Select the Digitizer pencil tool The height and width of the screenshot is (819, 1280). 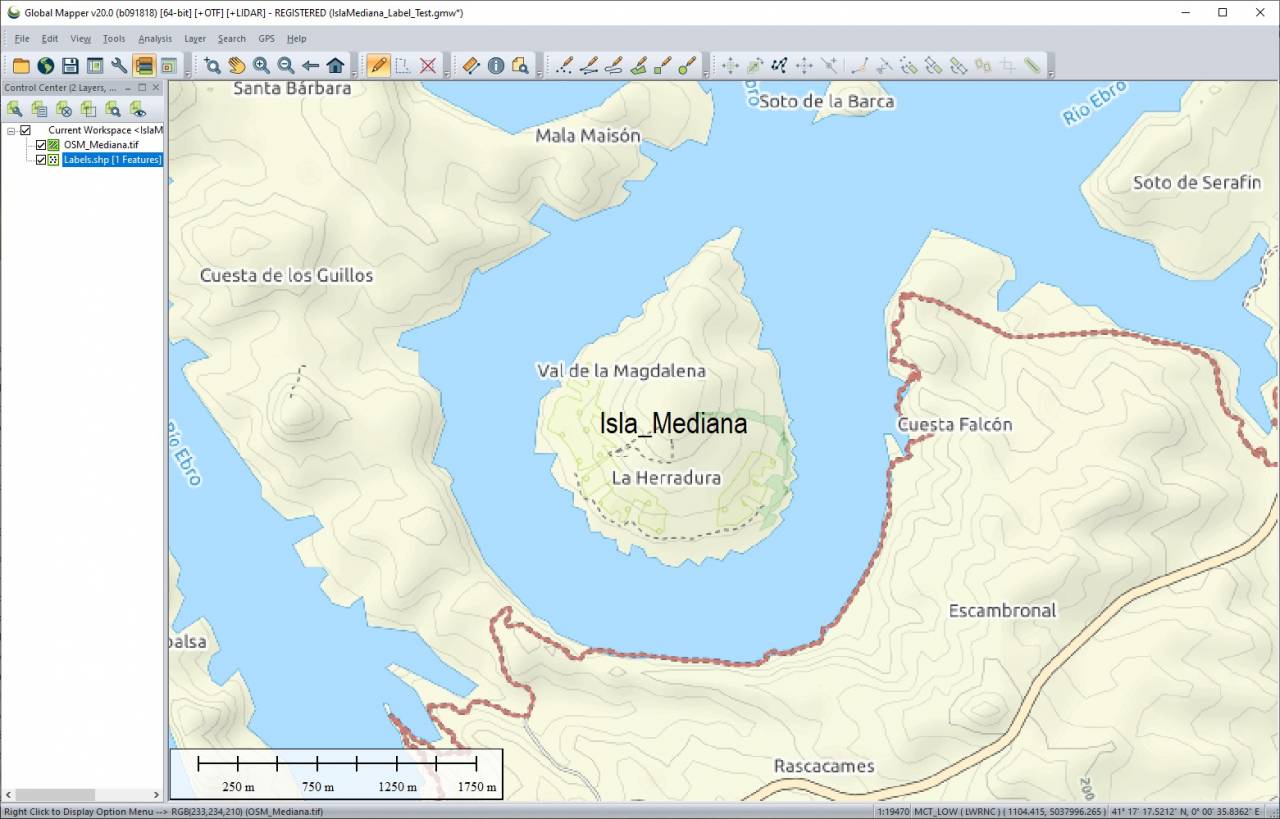378,66
